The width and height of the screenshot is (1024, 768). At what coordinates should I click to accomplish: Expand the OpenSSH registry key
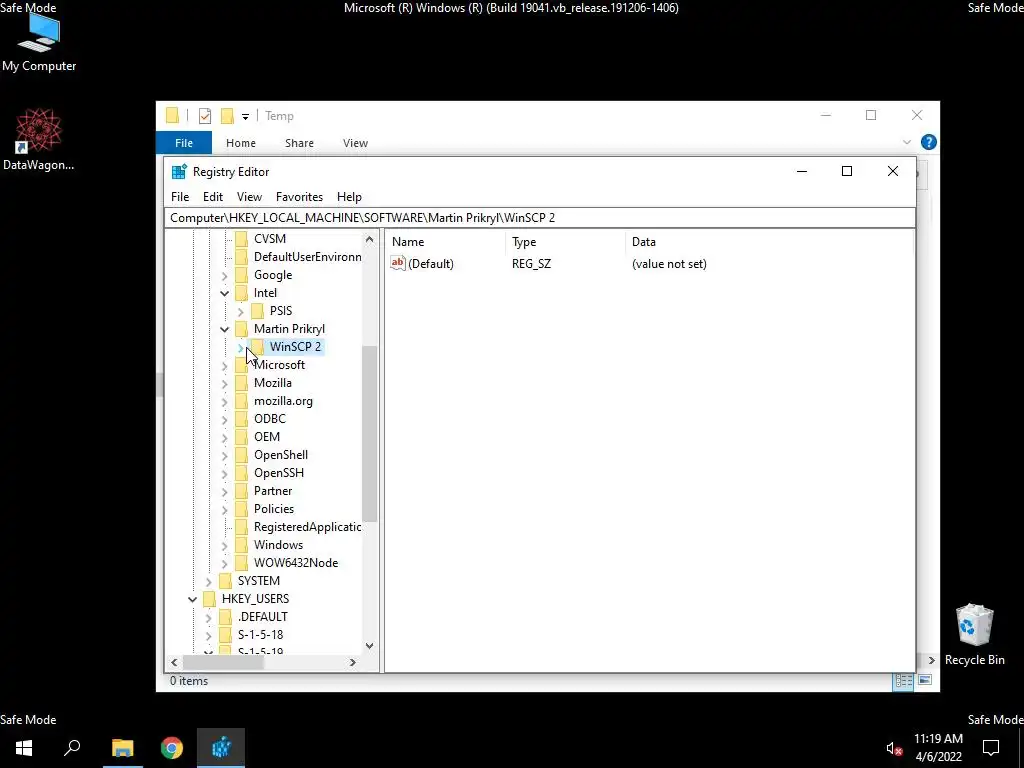tap(225, 473)
